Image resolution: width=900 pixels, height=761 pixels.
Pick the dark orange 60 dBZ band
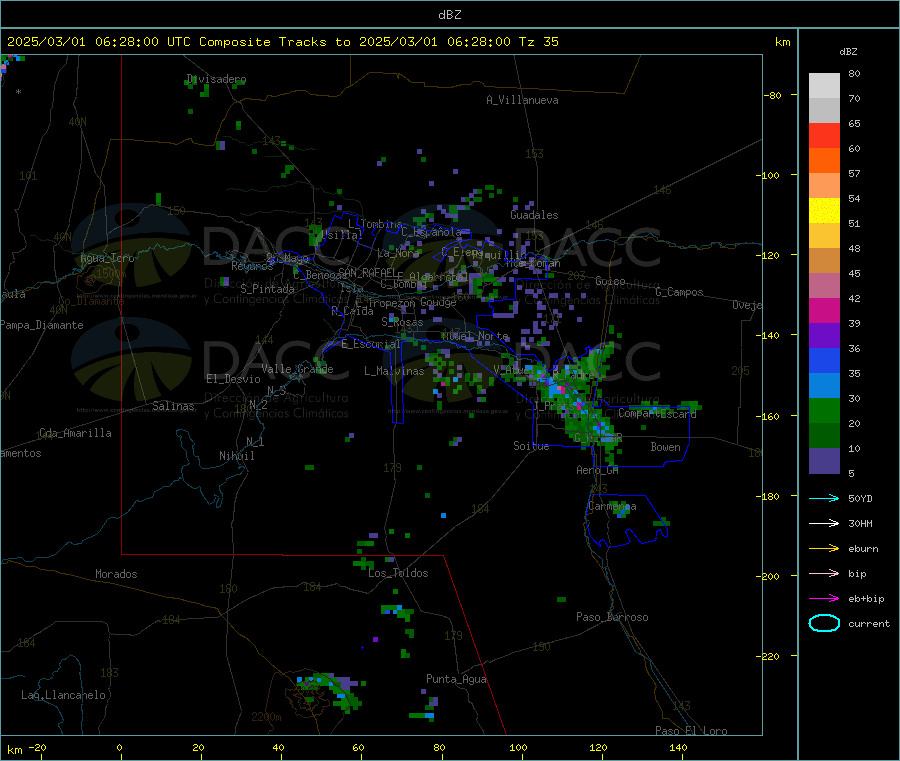pyautogui.click(x=824, y=161)
